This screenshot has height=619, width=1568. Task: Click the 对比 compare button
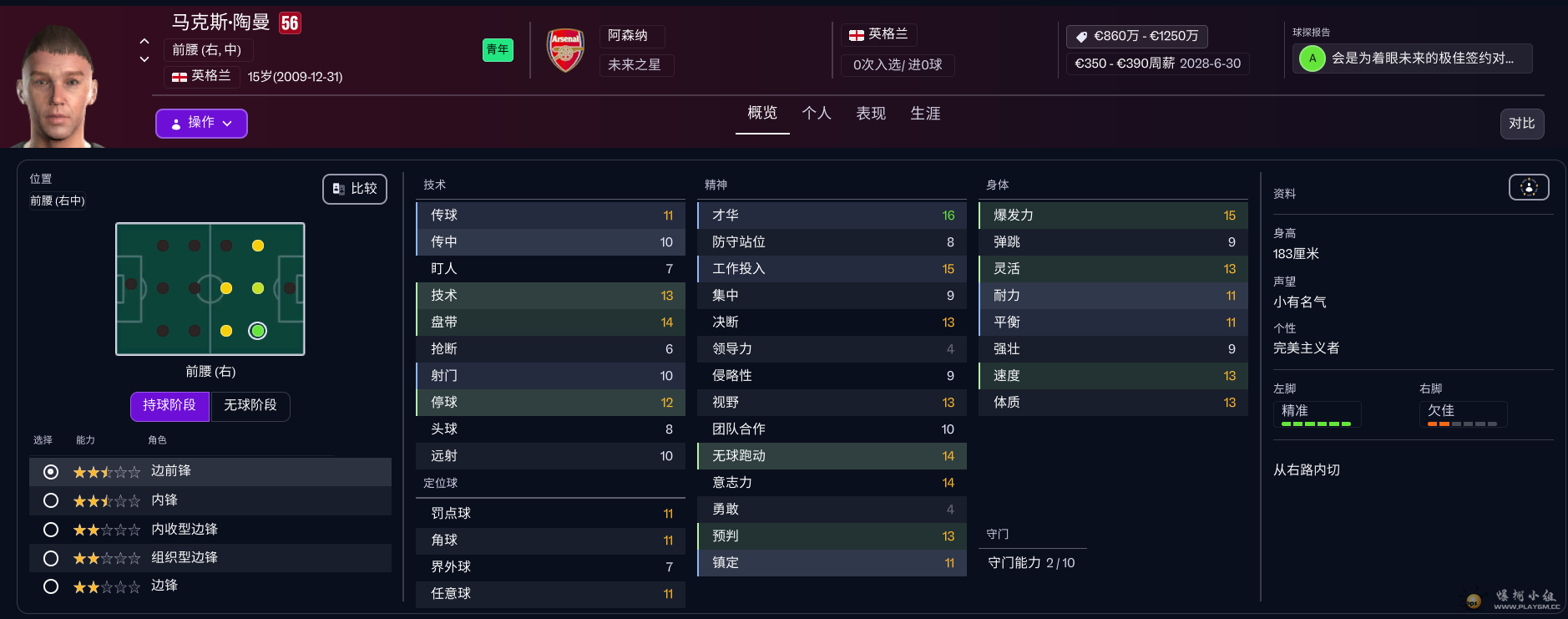1521,124
